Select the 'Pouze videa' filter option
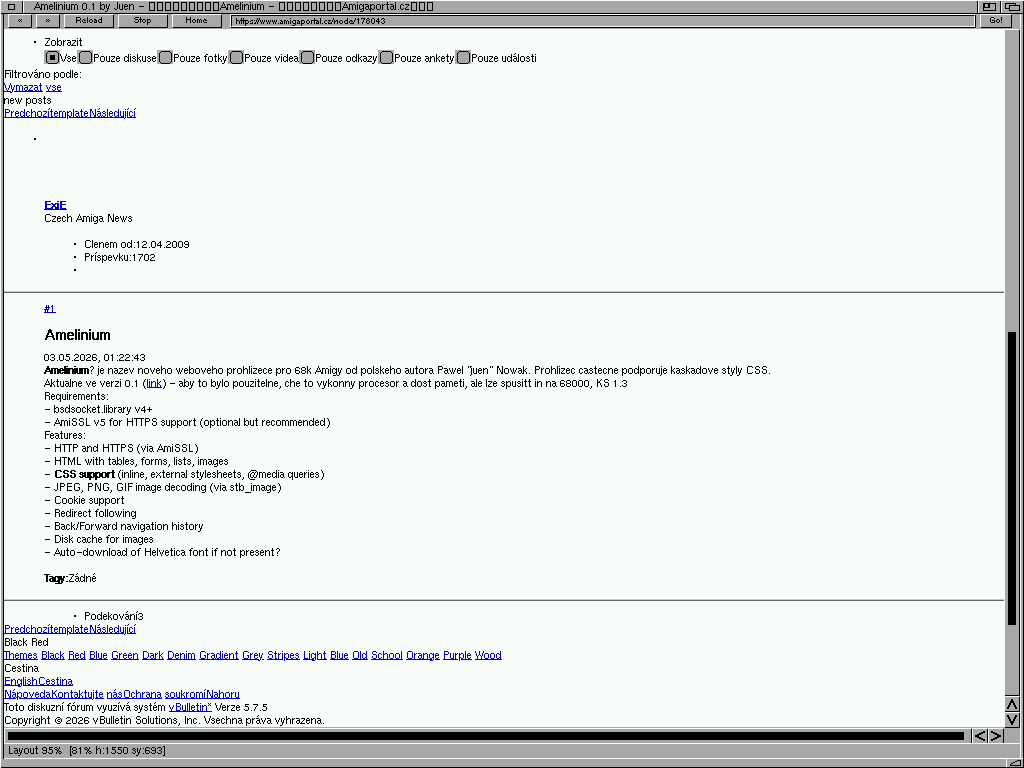Viewport: 1024px width, 768px height. (236, 57)
